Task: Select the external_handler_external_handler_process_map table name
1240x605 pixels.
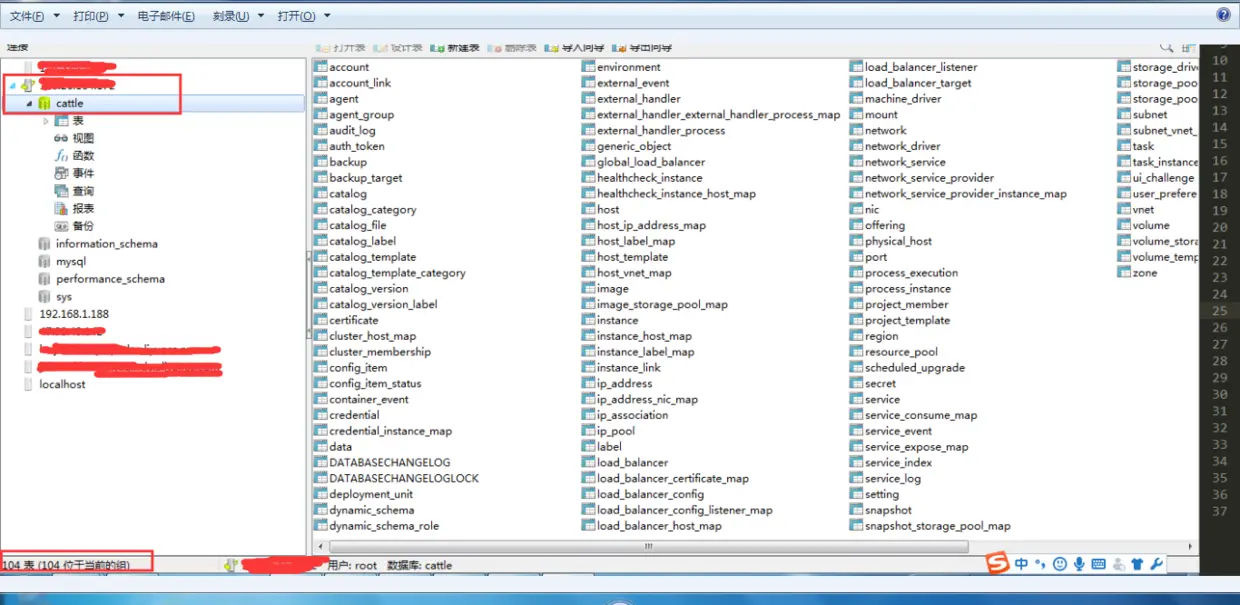Action: tap(719, 115)
